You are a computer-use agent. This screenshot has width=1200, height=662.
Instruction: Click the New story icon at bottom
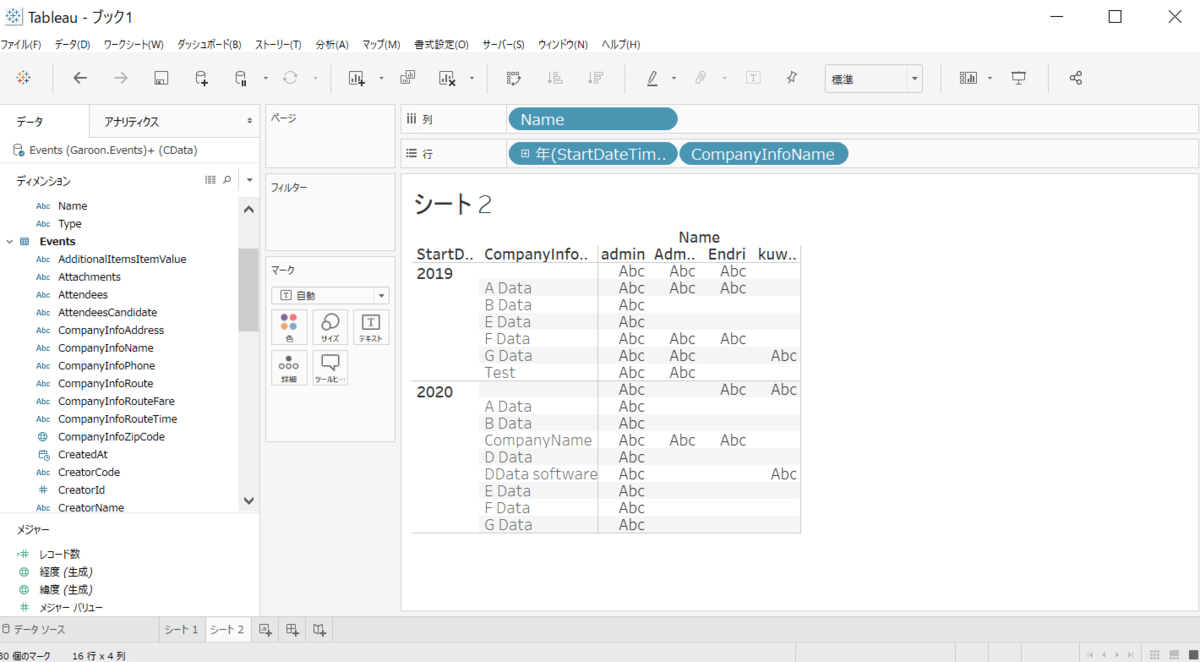[x=319, y=629]
